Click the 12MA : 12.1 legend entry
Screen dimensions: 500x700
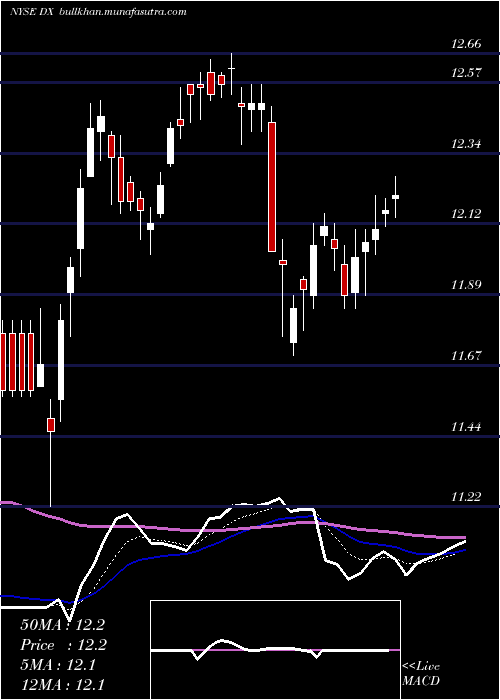click(62, 684)
